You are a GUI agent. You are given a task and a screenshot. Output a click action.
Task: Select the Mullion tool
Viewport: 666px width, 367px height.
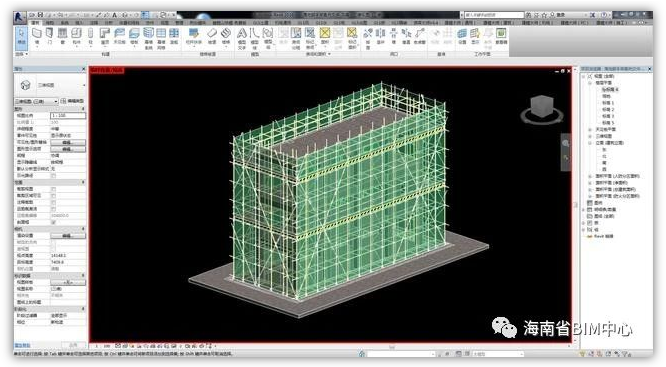click(x=174, y=37)
